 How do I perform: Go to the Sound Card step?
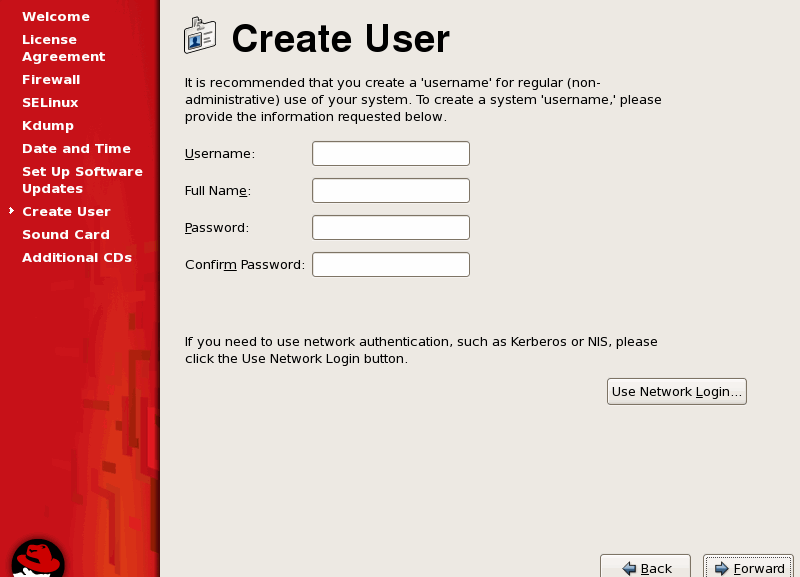(66, 234)
